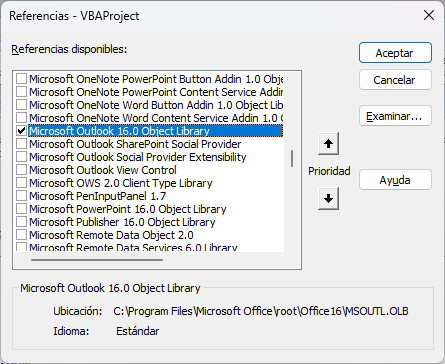Check OneNote PowerPoint Content Service Addin checkbox
Viewport: 445px width, 364px height.
point(22,92)
